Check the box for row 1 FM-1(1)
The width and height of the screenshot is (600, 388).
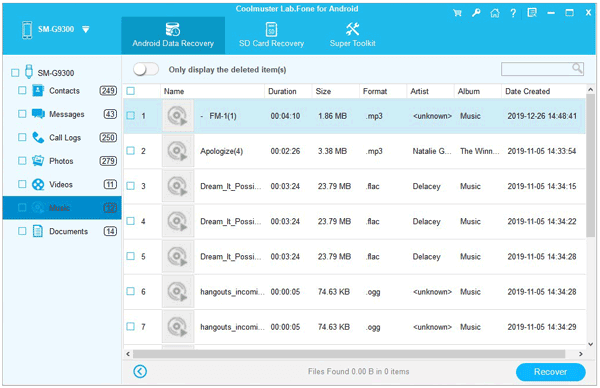tap(131, 116)
